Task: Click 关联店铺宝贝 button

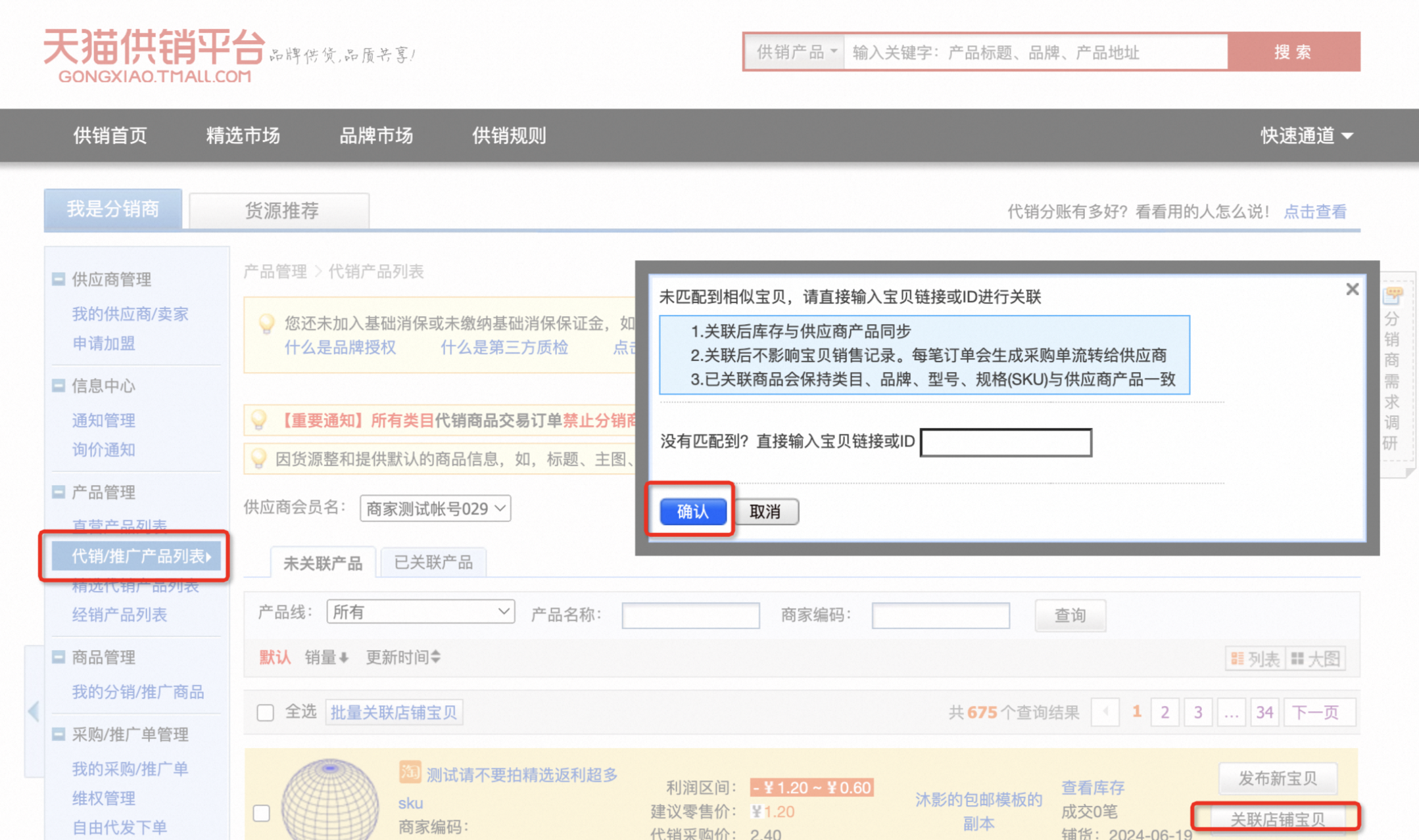Action: pyautogui.click(x=1278, y=819)
